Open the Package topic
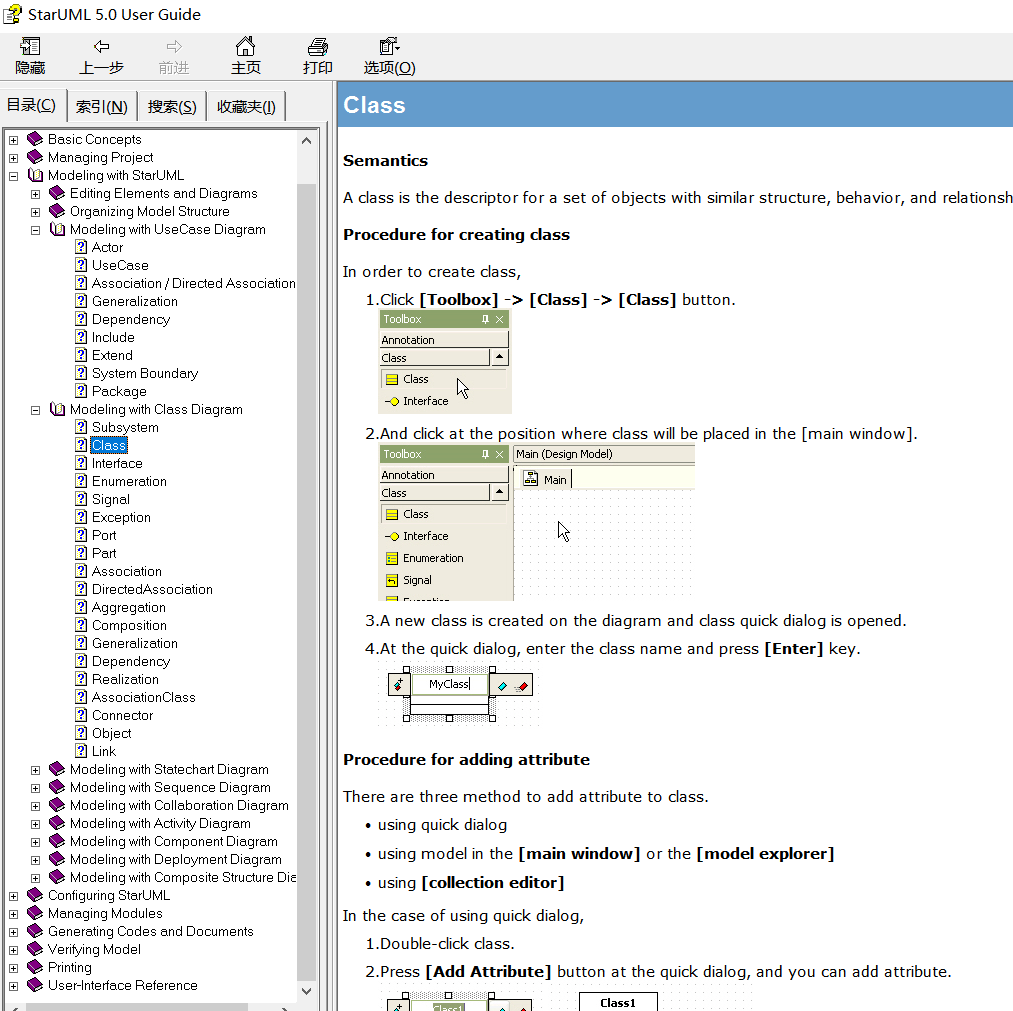The width and height of the screenshot is (1013, 1011). pos(119,391)
